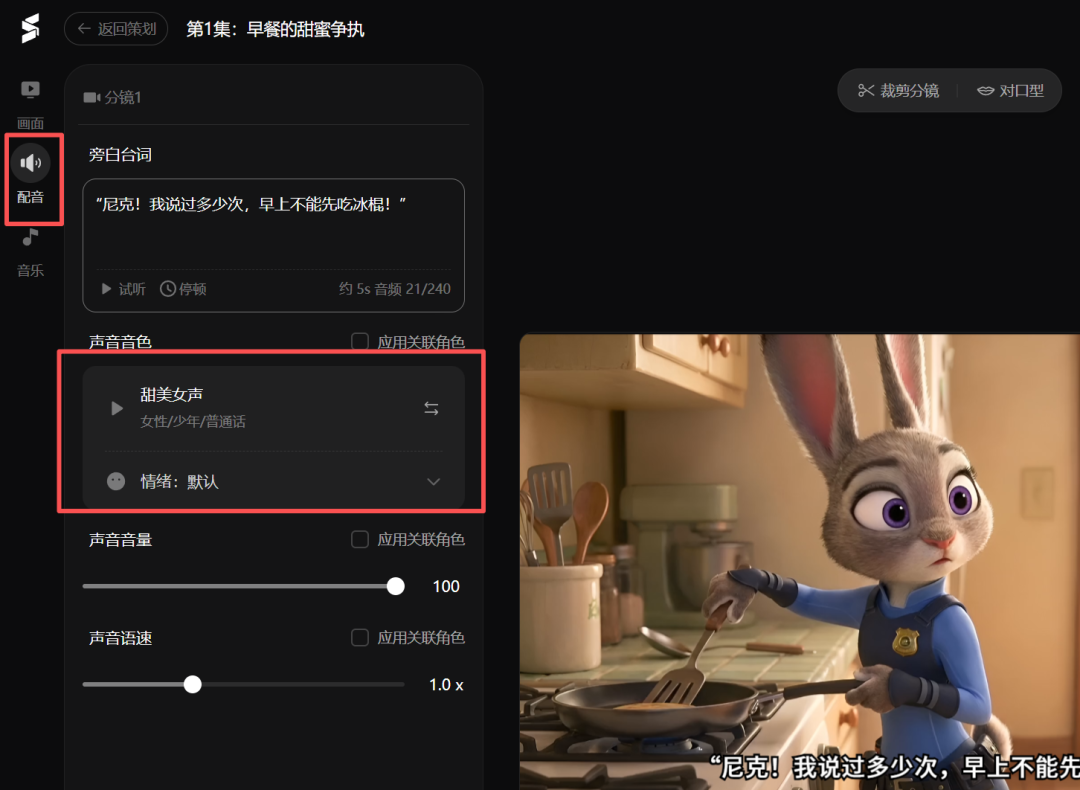1080x790 pixels.
Task: Click the 停顿 clock icon under the script
Action: pyautogui.click(x=168, y=288)
